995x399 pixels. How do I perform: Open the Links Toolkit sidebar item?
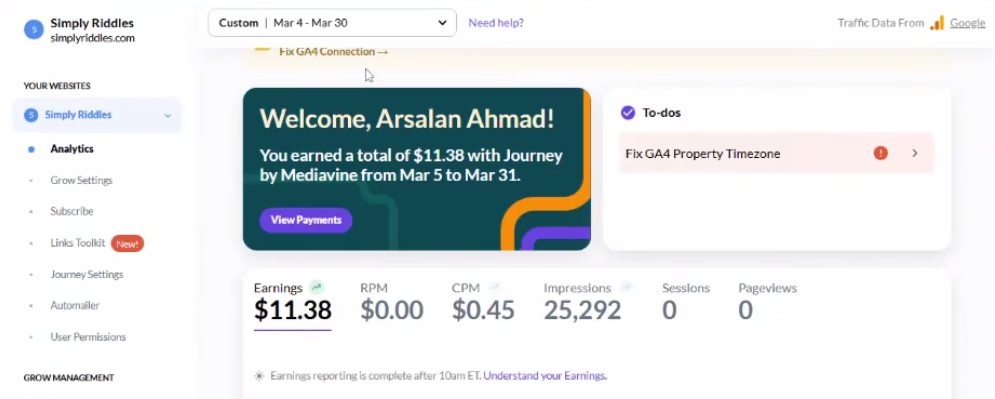coord(78,243)
